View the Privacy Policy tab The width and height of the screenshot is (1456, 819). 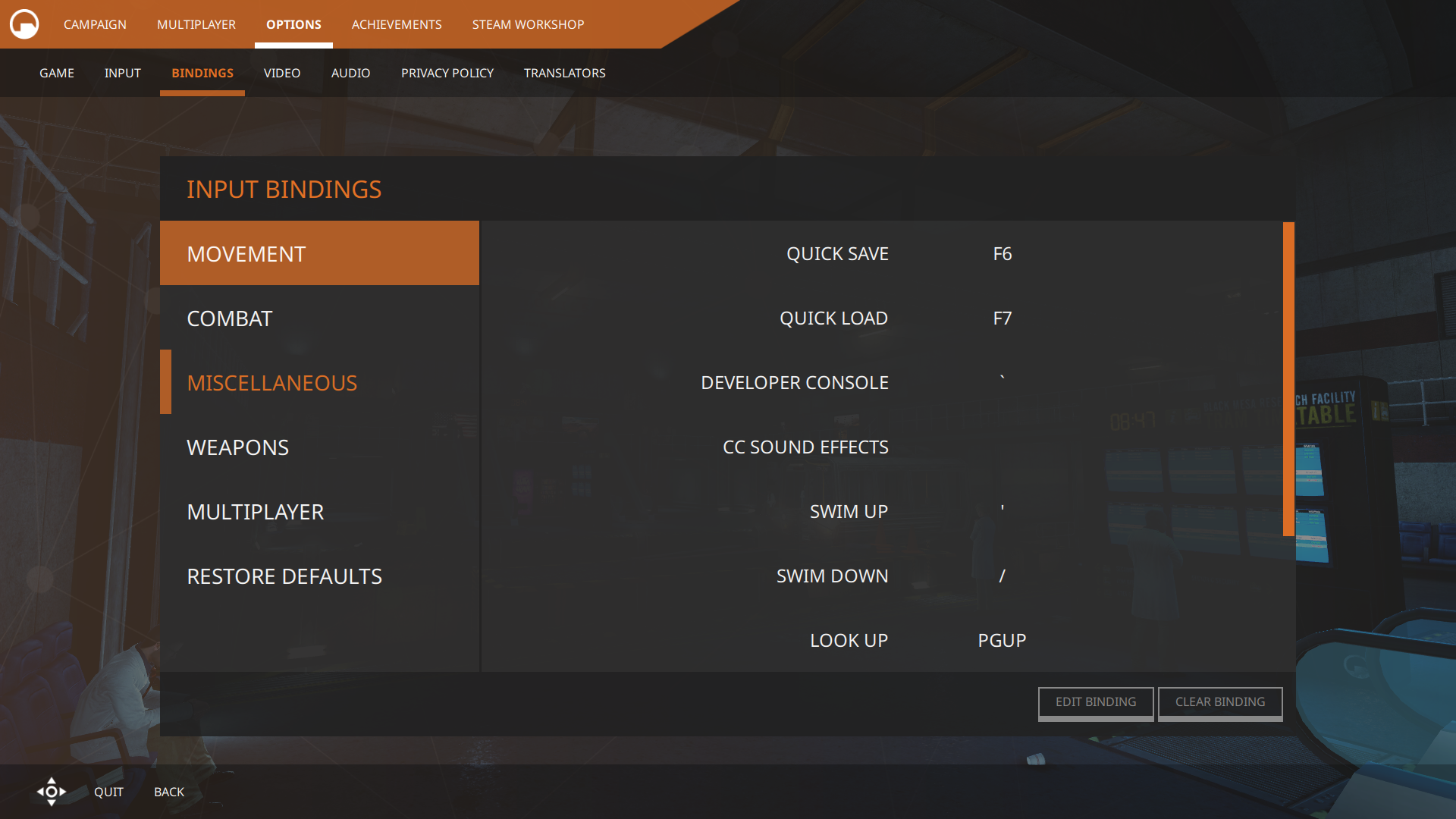pos(447,73)
